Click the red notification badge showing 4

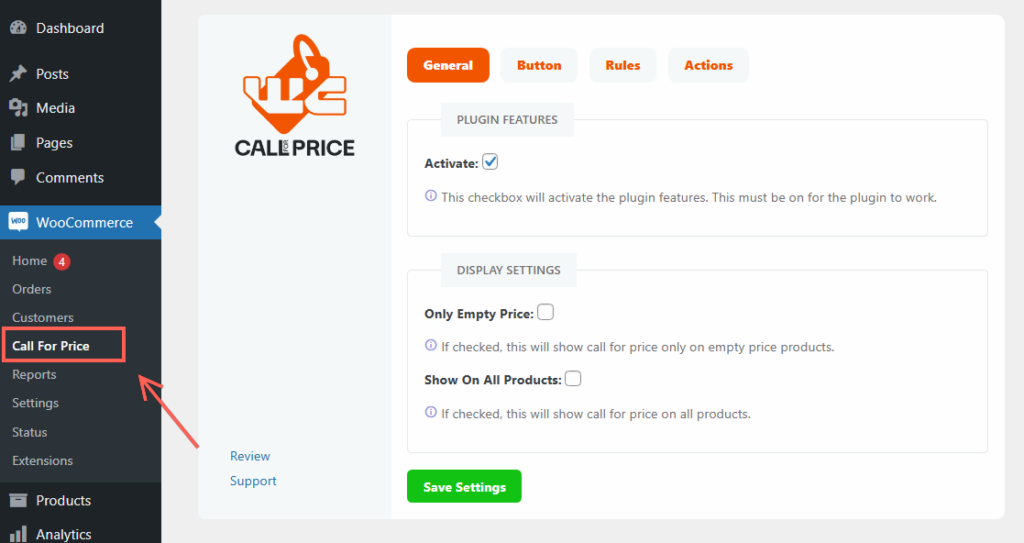click(x=61, y=261)
